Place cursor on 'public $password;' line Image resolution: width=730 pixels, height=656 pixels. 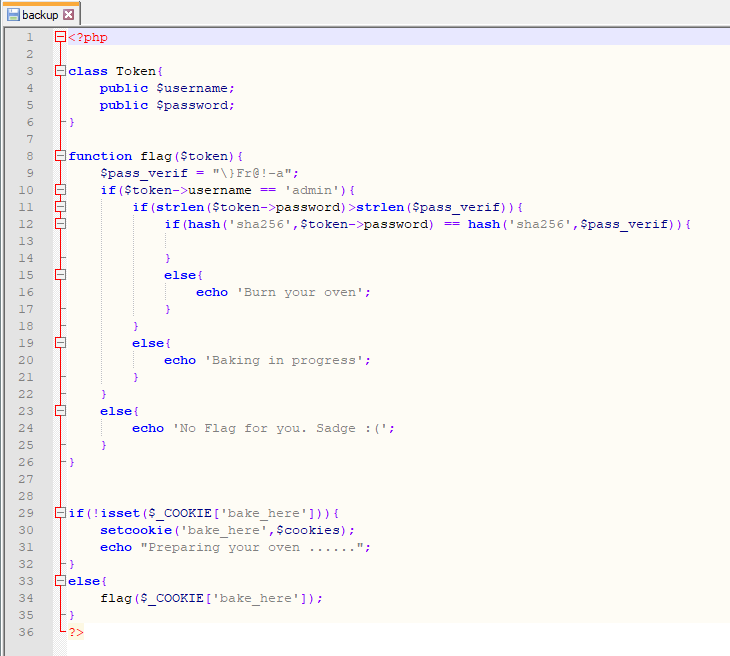click(x=167, y=105)
